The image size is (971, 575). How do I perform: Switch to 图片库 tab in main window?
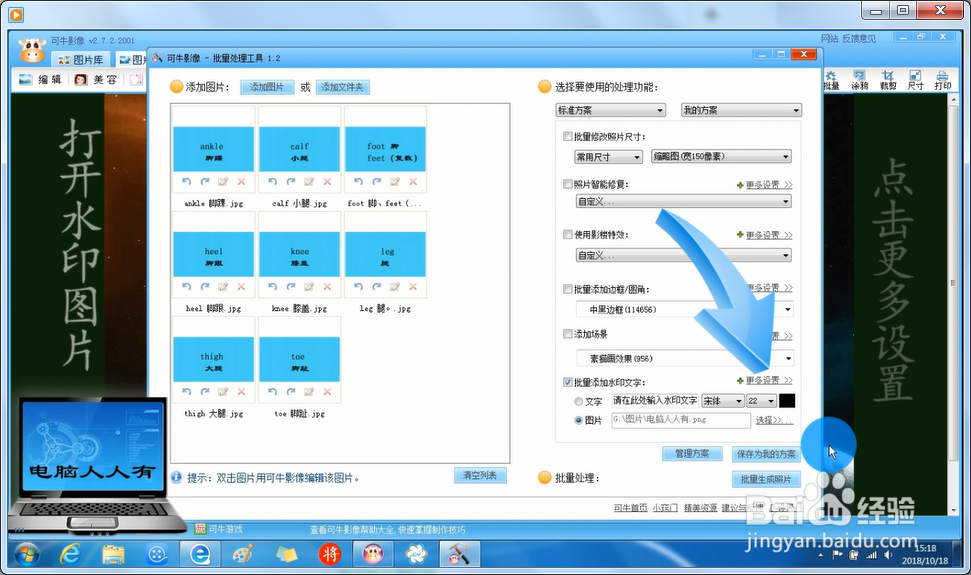81,60
